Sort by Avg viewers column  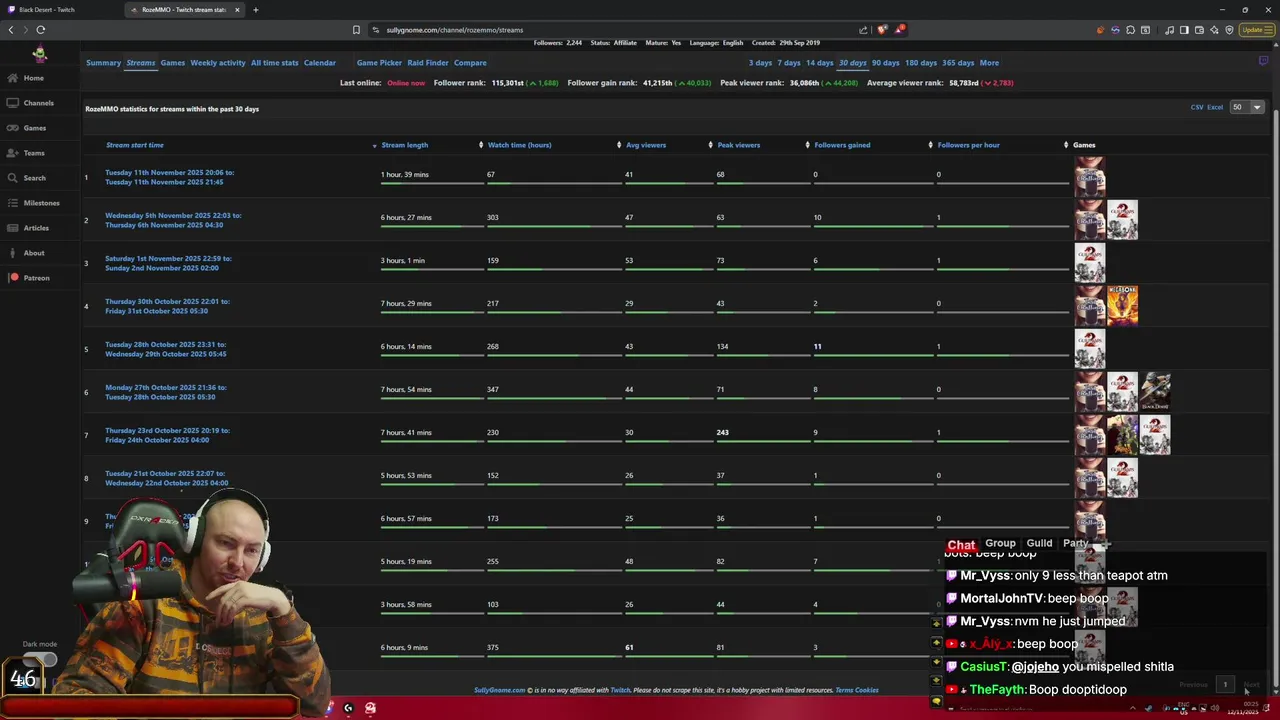click(x=645, y=145)
